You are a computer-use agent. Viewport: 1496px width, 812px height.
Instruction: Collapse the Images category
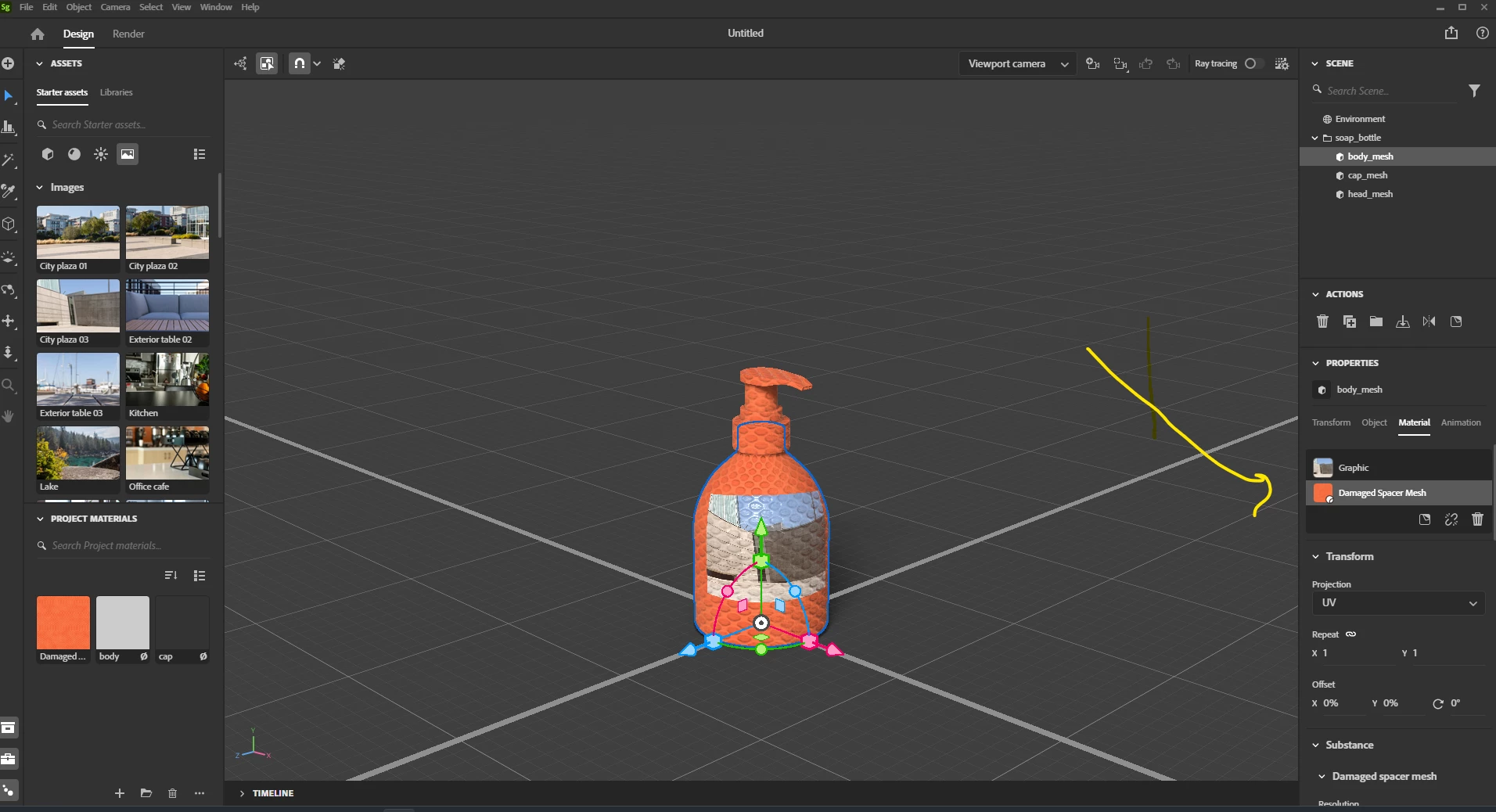[39, 188]
